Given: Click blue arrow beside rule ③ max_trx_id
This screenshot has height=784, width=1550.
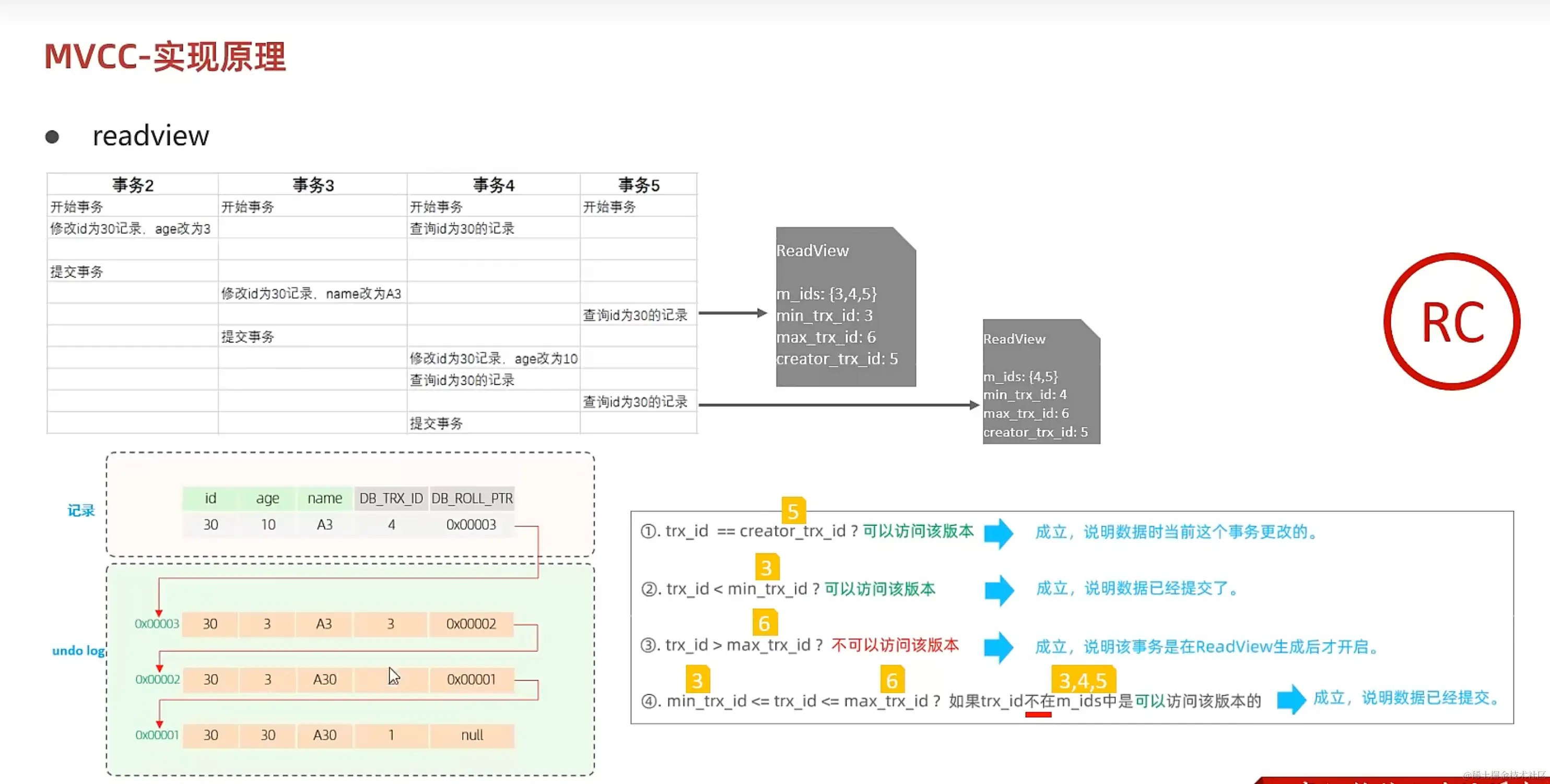Looking at the screenshot, I should (999, 647).
